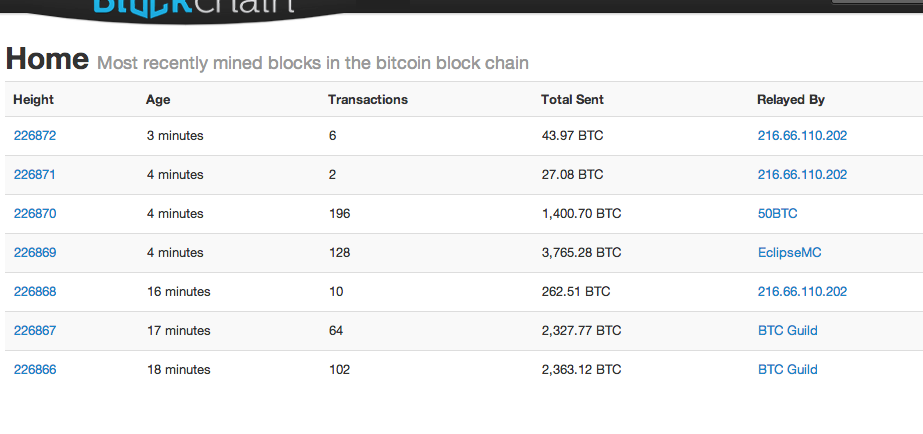Open BTC Guild link for block 226867
The width and height of the screenshot is (923, 434).
click(788, 330)
